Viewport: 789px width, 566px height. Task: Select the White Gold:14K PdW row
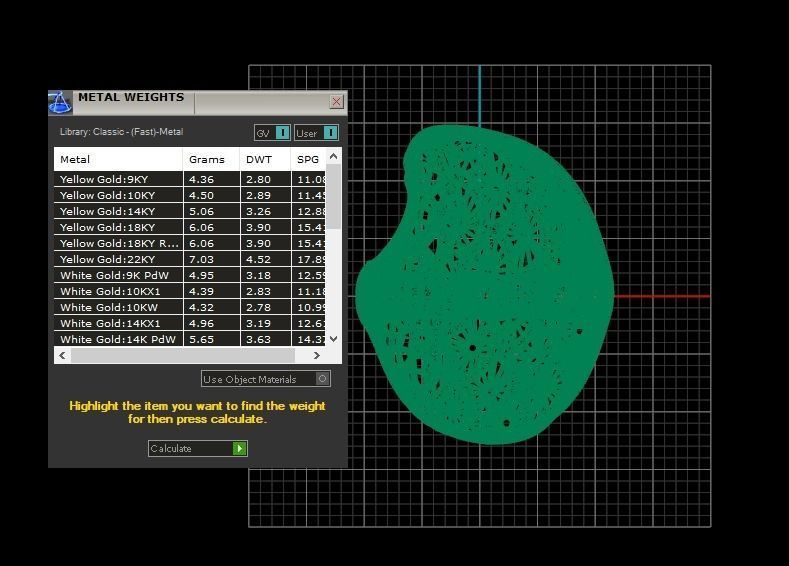190,339
